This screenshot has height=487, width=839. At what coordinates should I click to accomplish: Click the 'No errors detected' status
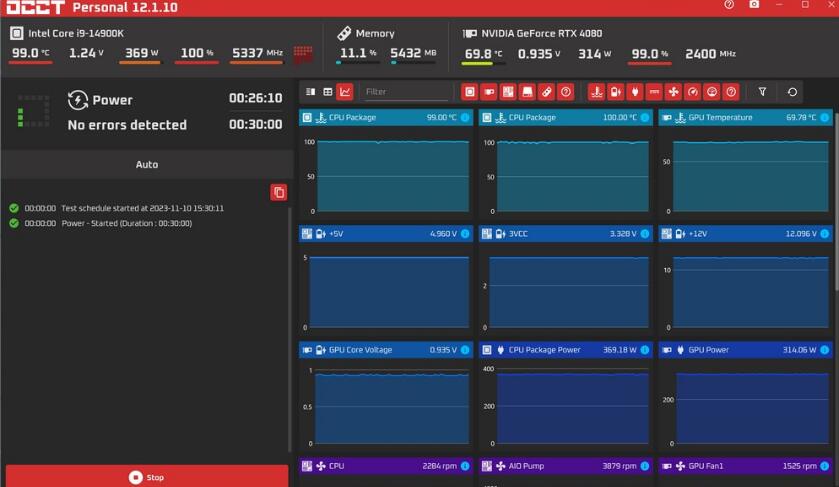(x=127, y=125)
